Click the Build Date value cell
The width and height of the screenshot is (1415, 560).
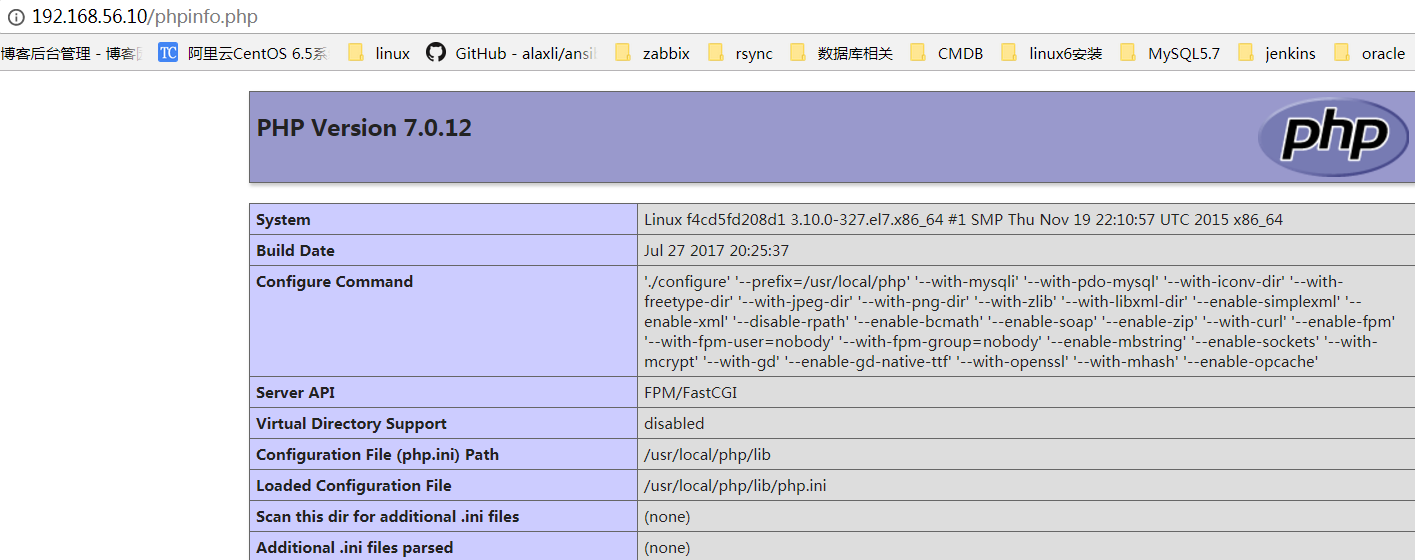pyautogui.click(x=716, y=251)
